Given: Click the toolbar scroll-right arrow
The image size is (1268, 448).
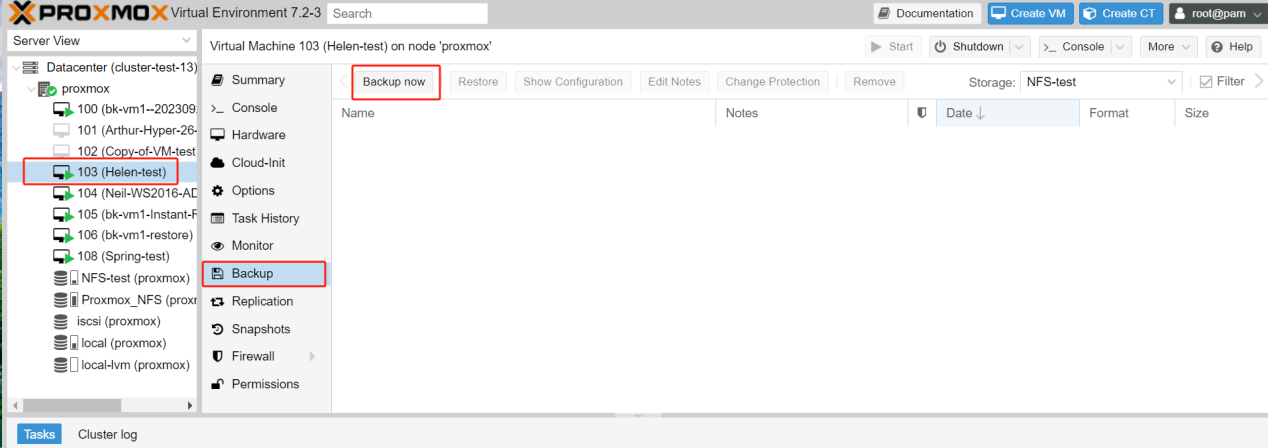Looking at the screenshot, I should (x=1257, y=82).
